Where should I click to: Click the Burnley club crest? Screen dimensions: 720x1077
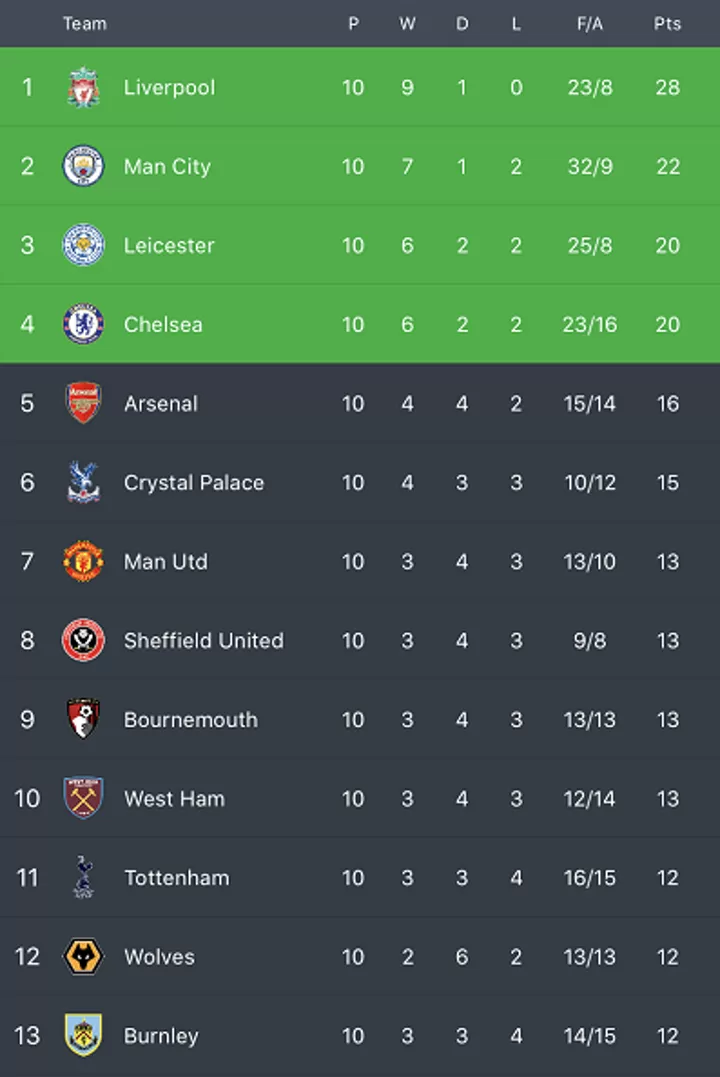click(x=83, y=1035)
